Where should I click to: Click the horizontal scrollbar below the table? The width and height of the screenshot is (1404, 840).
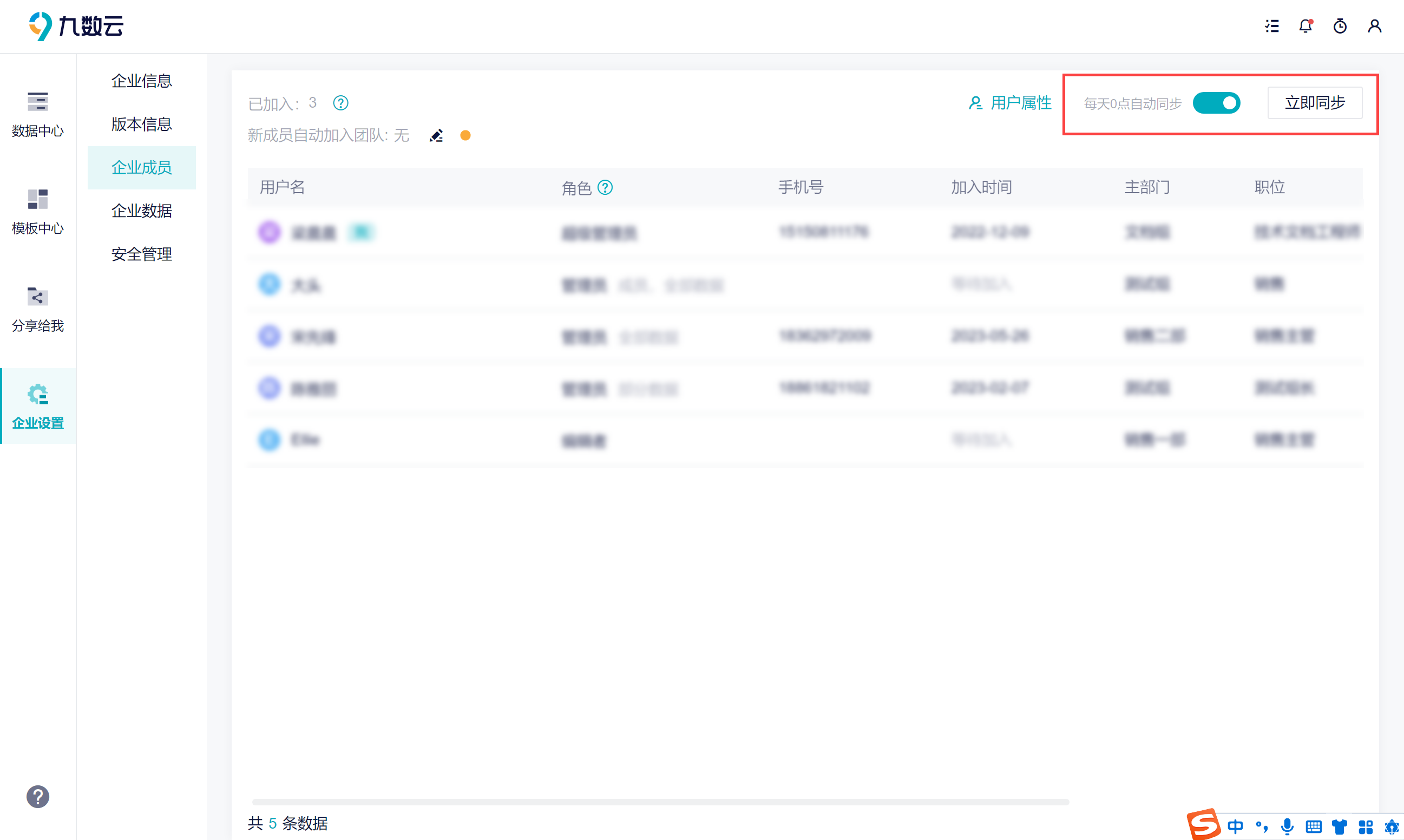660,802
